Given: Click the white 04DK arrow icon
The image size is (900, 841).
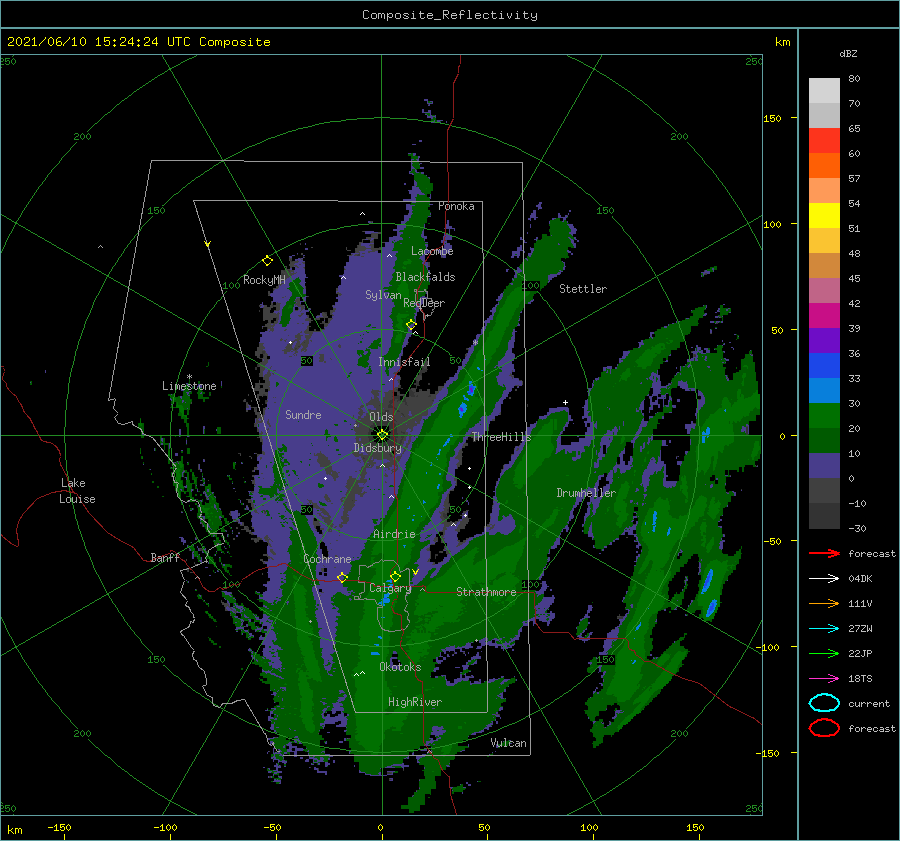Looking at the screenshot, I should (x=824, y=578).
